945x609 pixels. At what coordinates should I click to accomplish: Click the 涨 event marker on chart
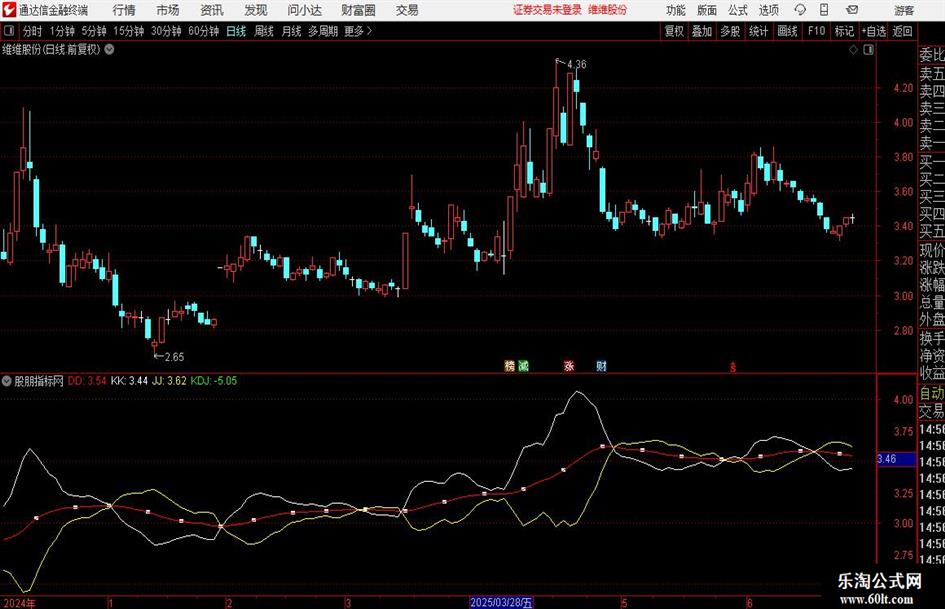[x=569, y=365]
